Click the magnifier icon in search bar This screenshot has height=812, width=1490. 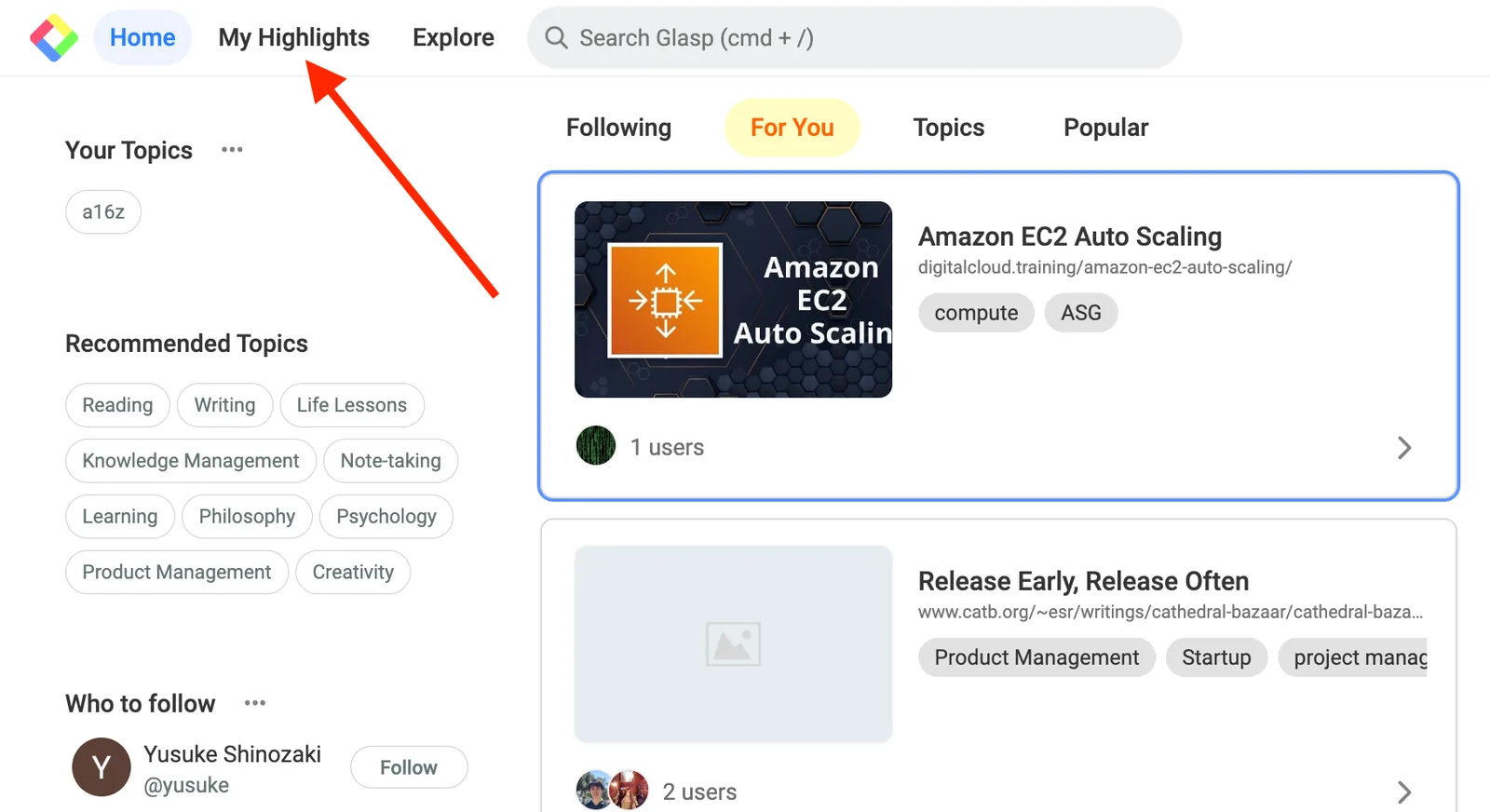[x=556, y=37]
